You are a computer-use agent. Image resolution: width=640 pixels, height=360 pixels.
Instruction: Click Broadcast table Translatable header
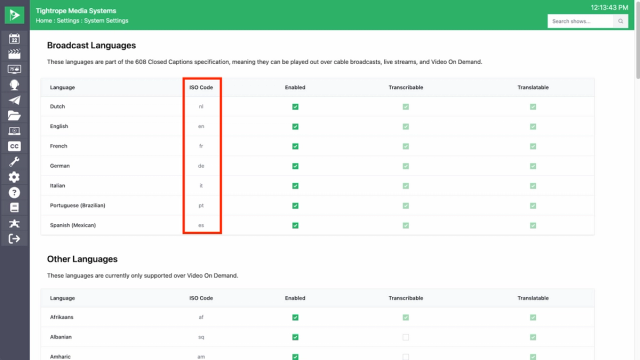(x=533, y=87)
